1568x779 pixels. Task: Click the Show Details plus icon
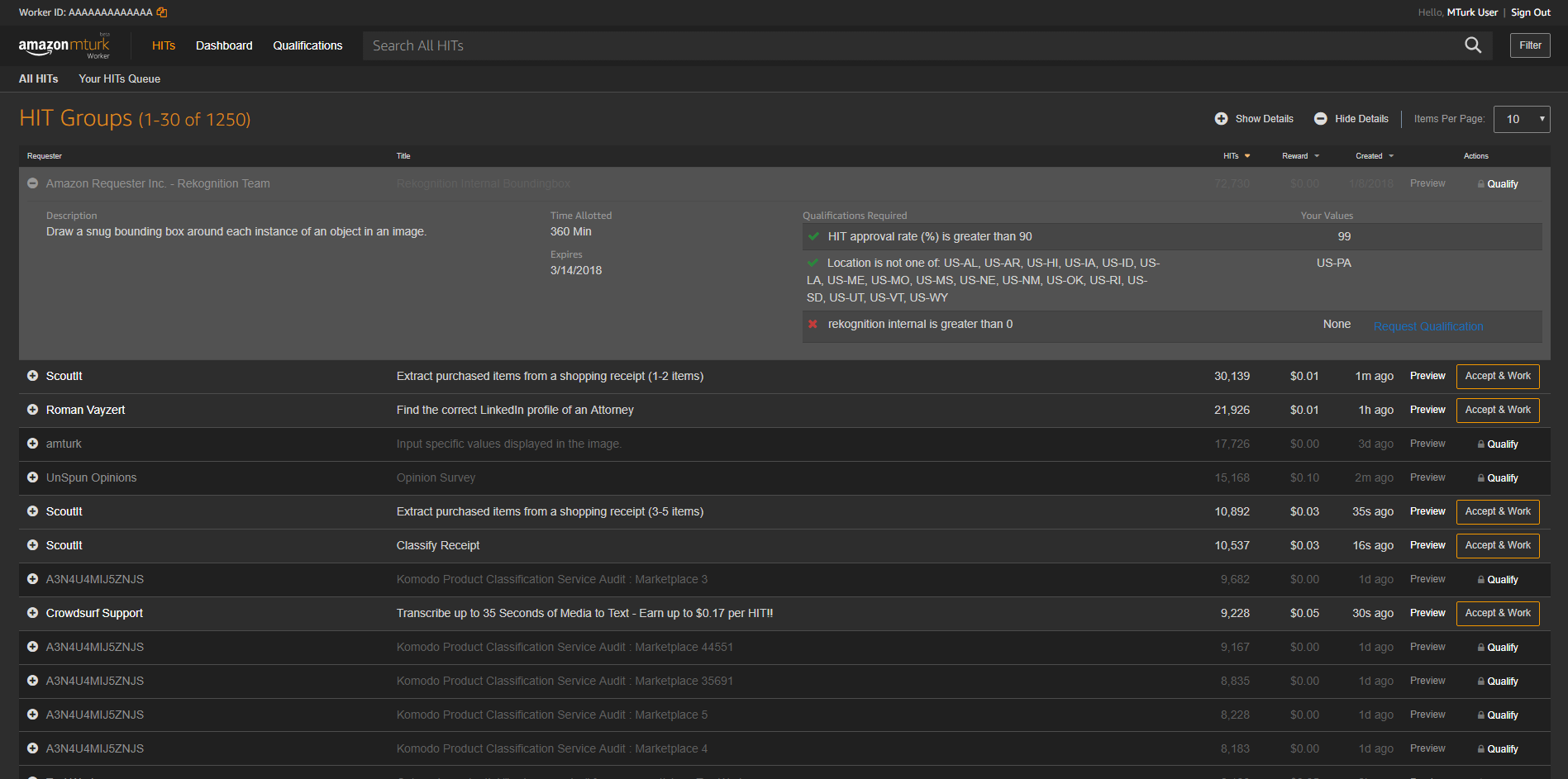(x=1221, y=118)
